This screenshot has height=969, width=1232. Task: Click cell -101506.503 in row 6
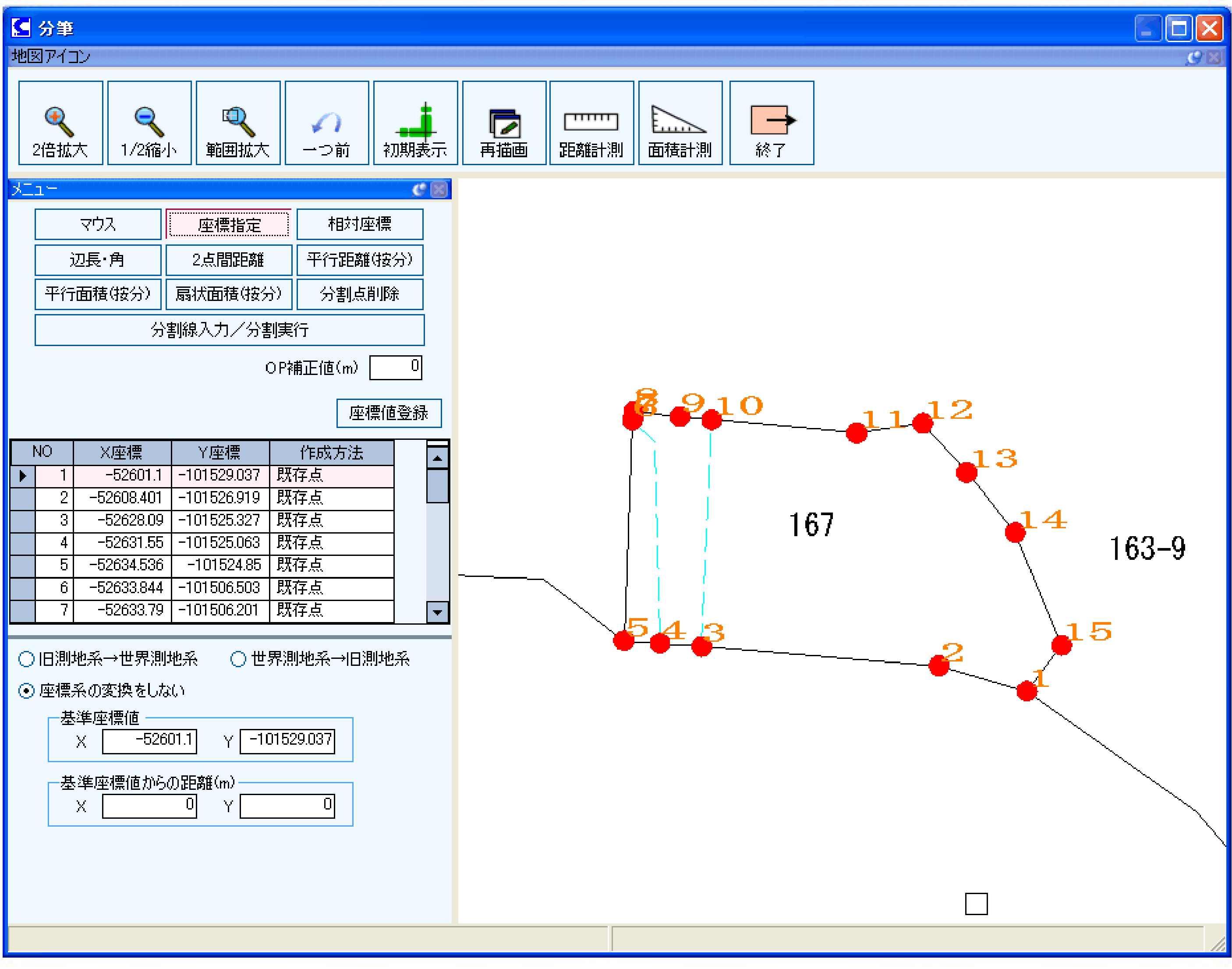click(220, 588)
